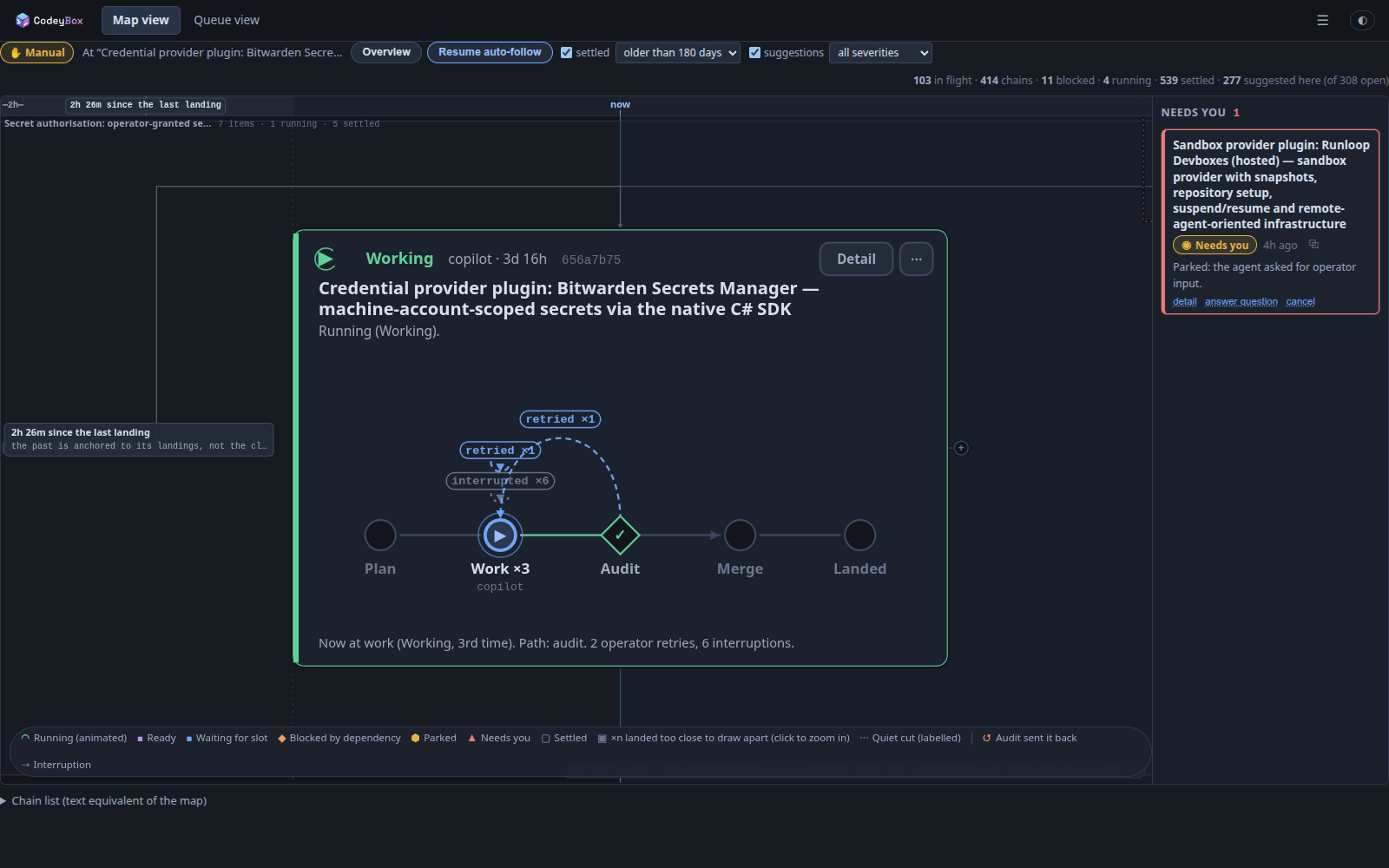Click the Landed stage node

click(x=859, y=536)
